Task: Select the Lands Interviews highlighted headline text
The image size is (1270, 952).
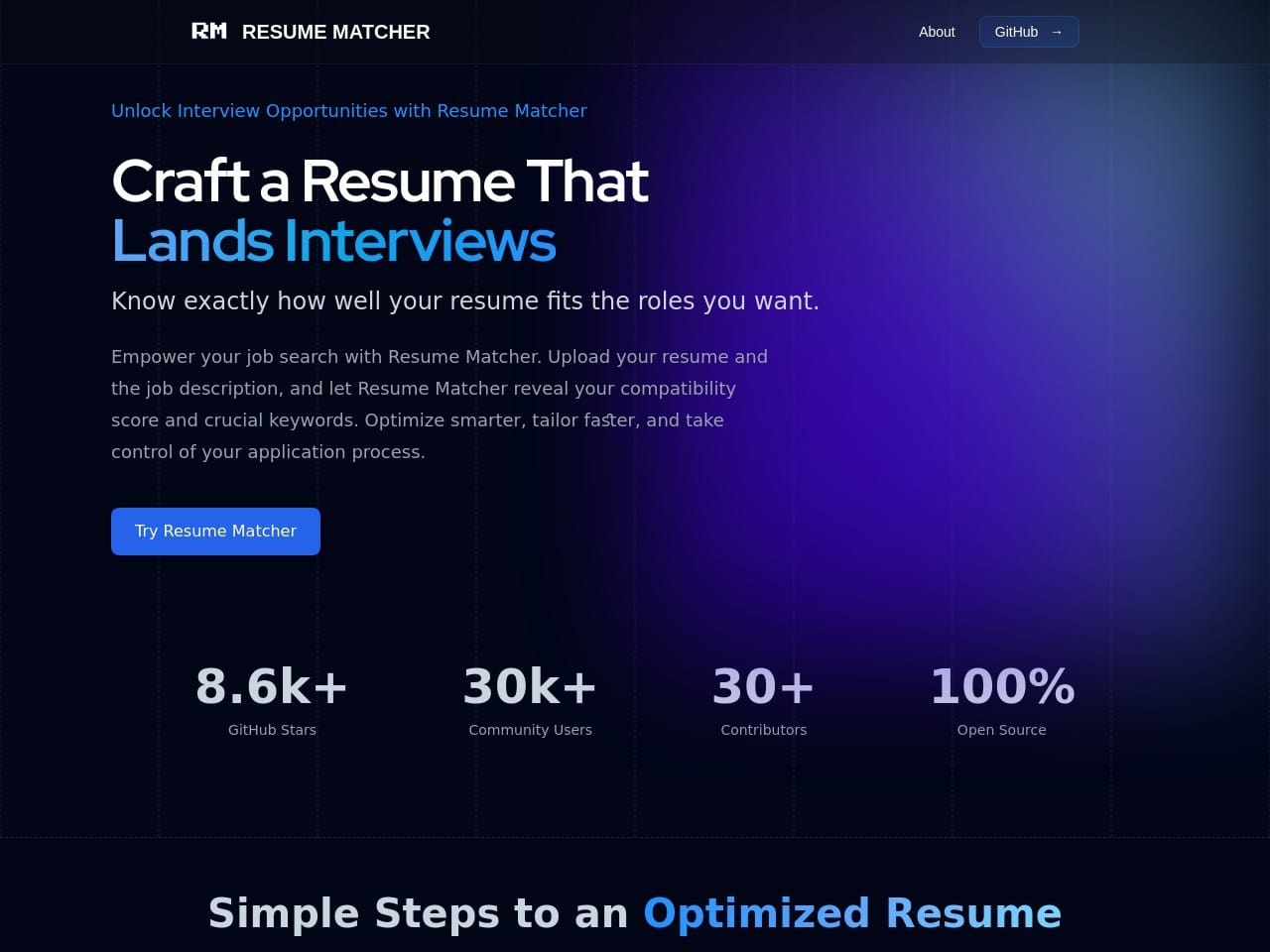Action: 332,240
